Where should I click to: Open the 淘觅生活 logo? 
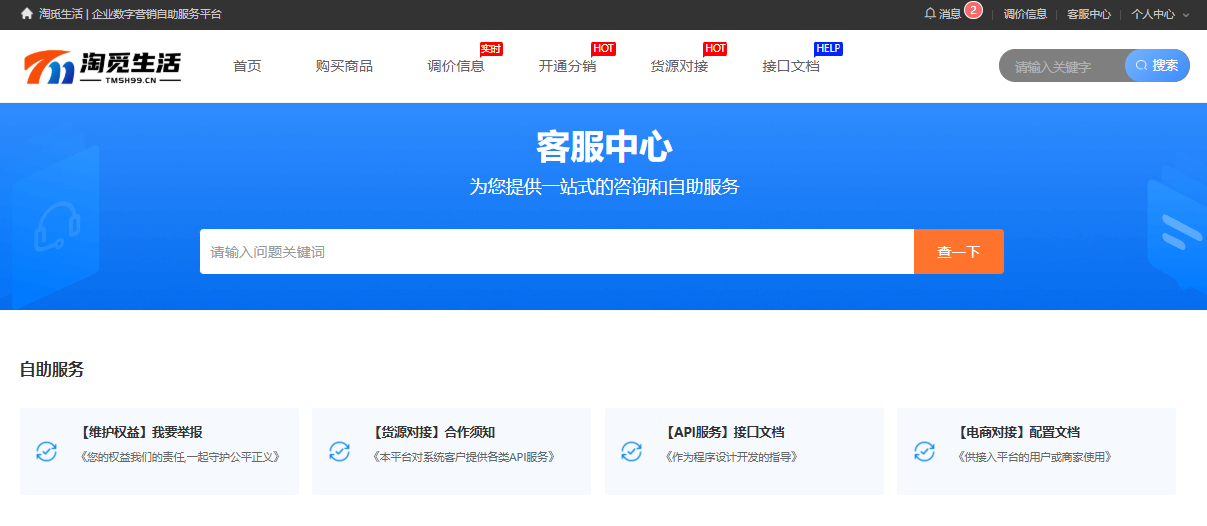[102, 67]
